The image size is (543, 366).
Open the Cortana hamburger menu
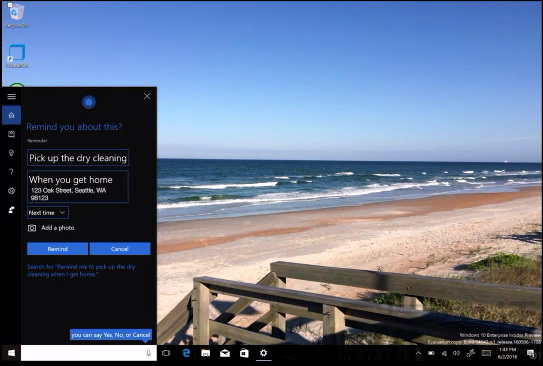pos(11,96)
